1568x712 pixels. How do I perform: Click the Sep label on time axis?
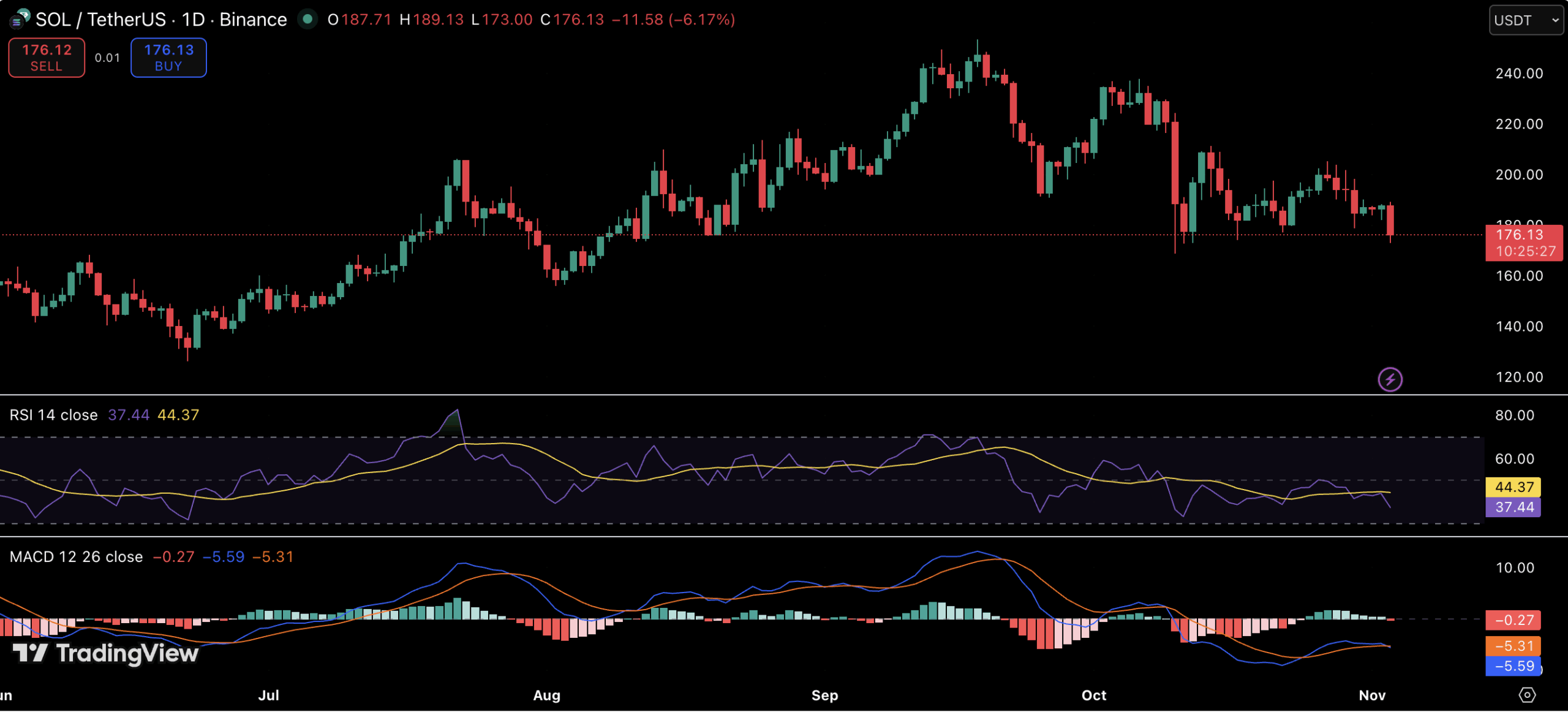pos(824,695)
